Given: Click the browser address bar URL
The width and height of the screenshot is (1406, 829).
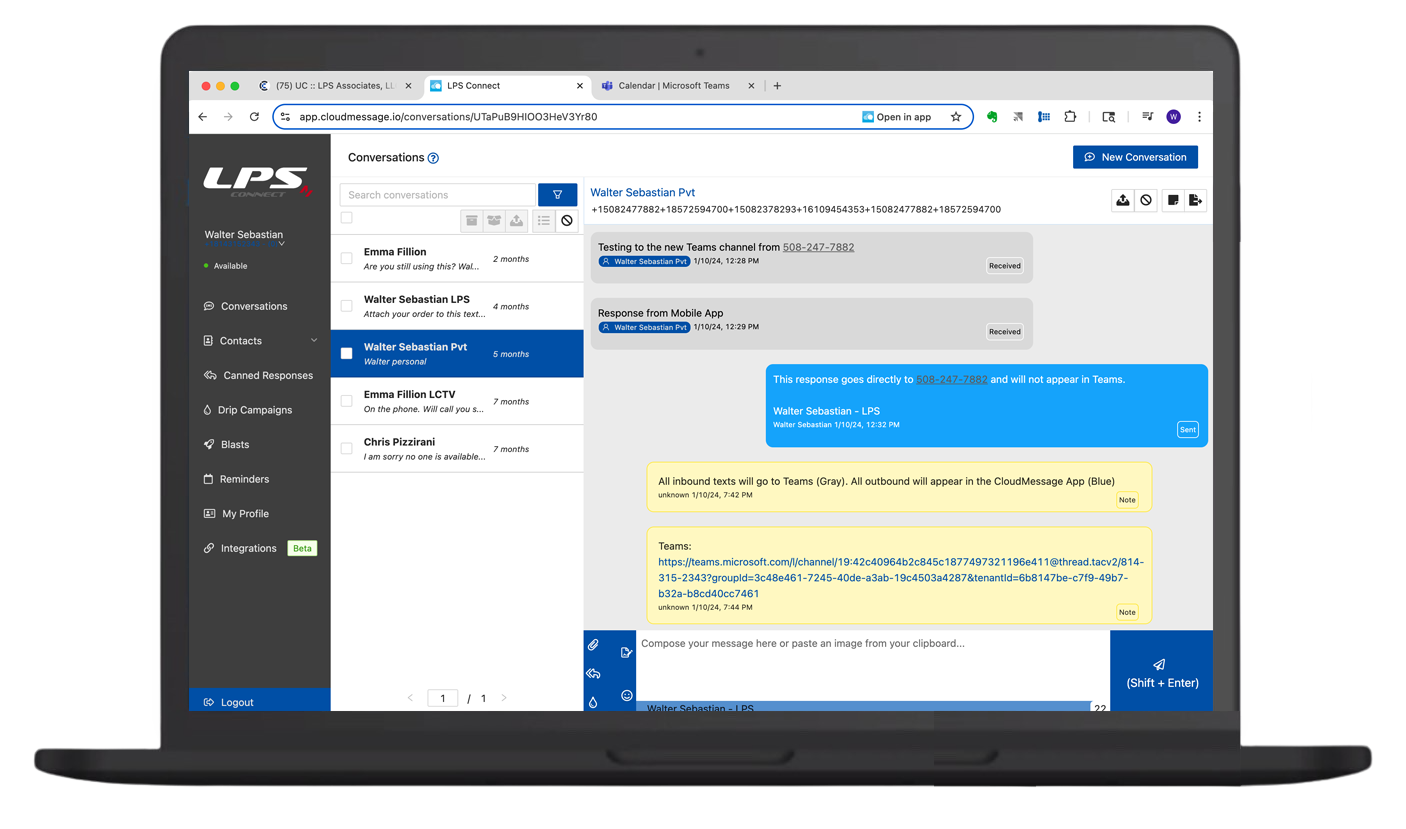Looking at the screenshot, I should click(448, 117).
